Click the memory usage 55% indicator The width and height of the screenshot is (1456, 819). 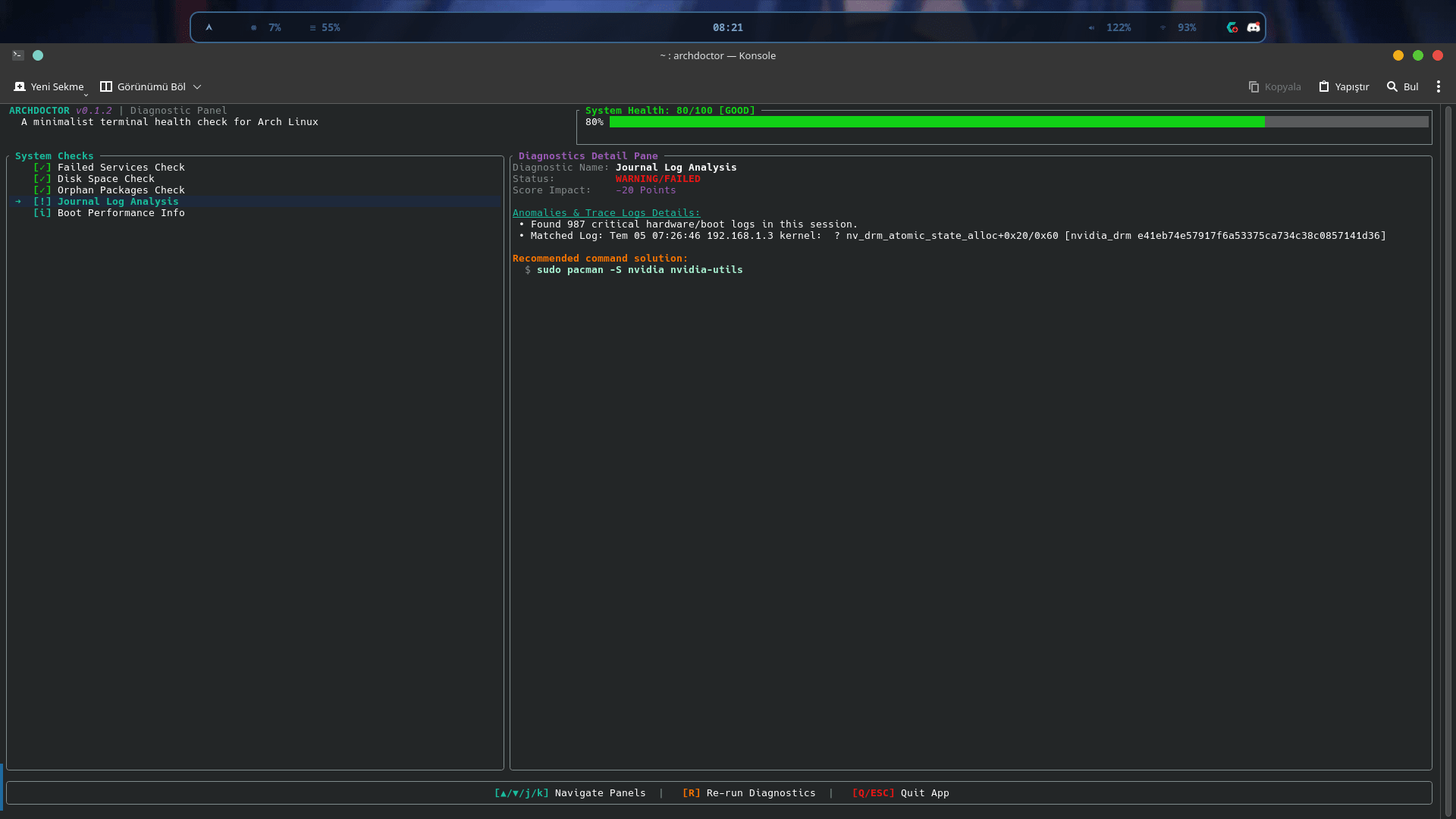click(325, 27)
